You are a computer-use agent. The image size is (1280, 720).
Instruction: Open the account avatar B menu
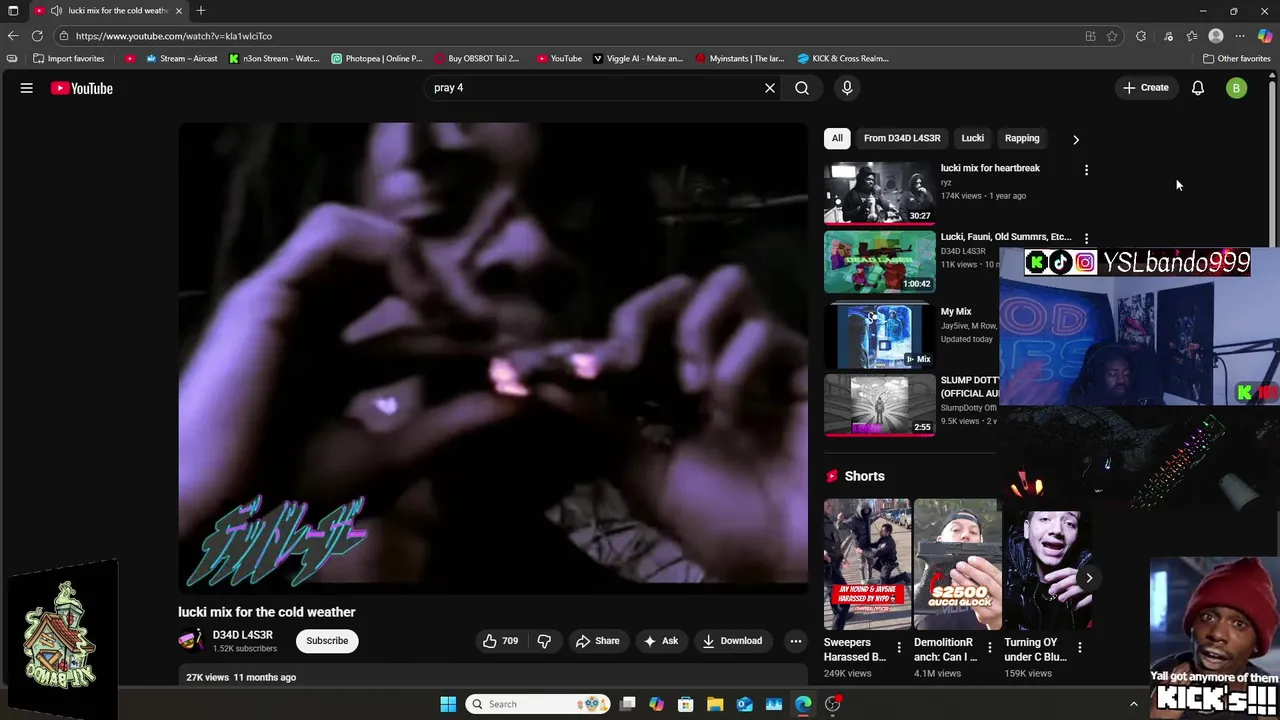tap(1237, 88)
